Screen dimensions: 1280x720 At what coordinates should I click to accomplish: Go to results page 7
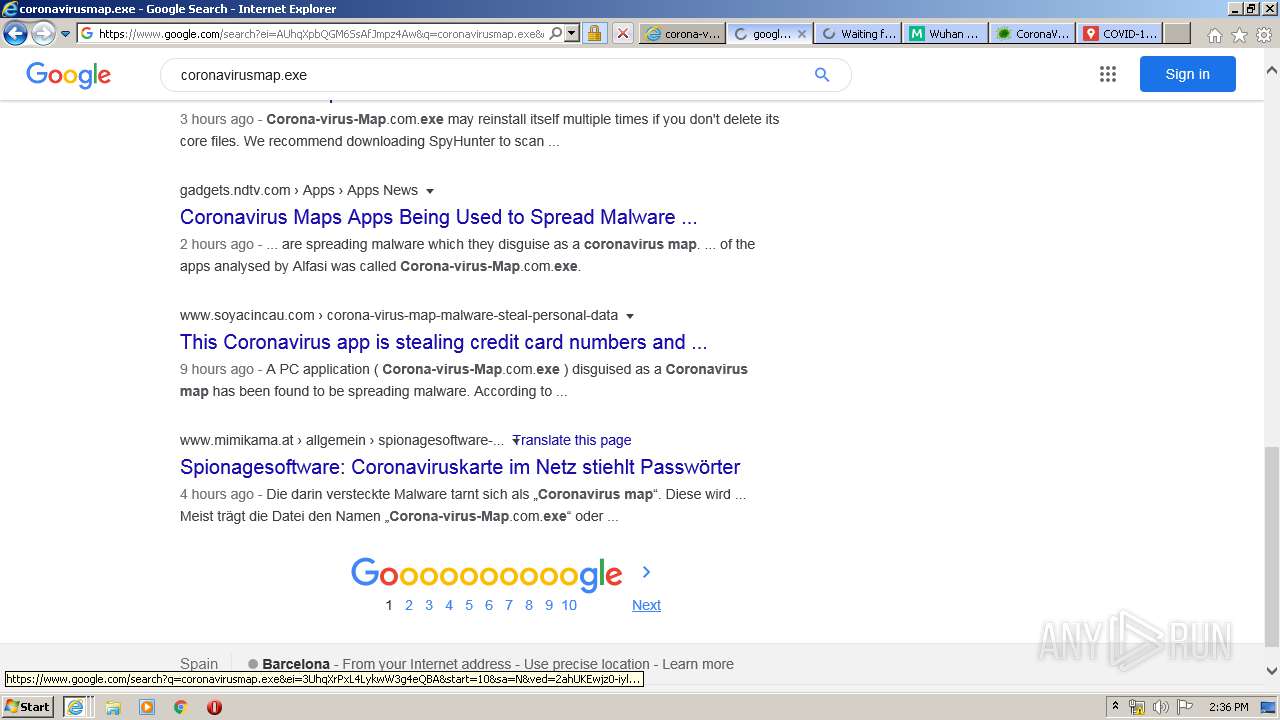(x=508, y=605)
